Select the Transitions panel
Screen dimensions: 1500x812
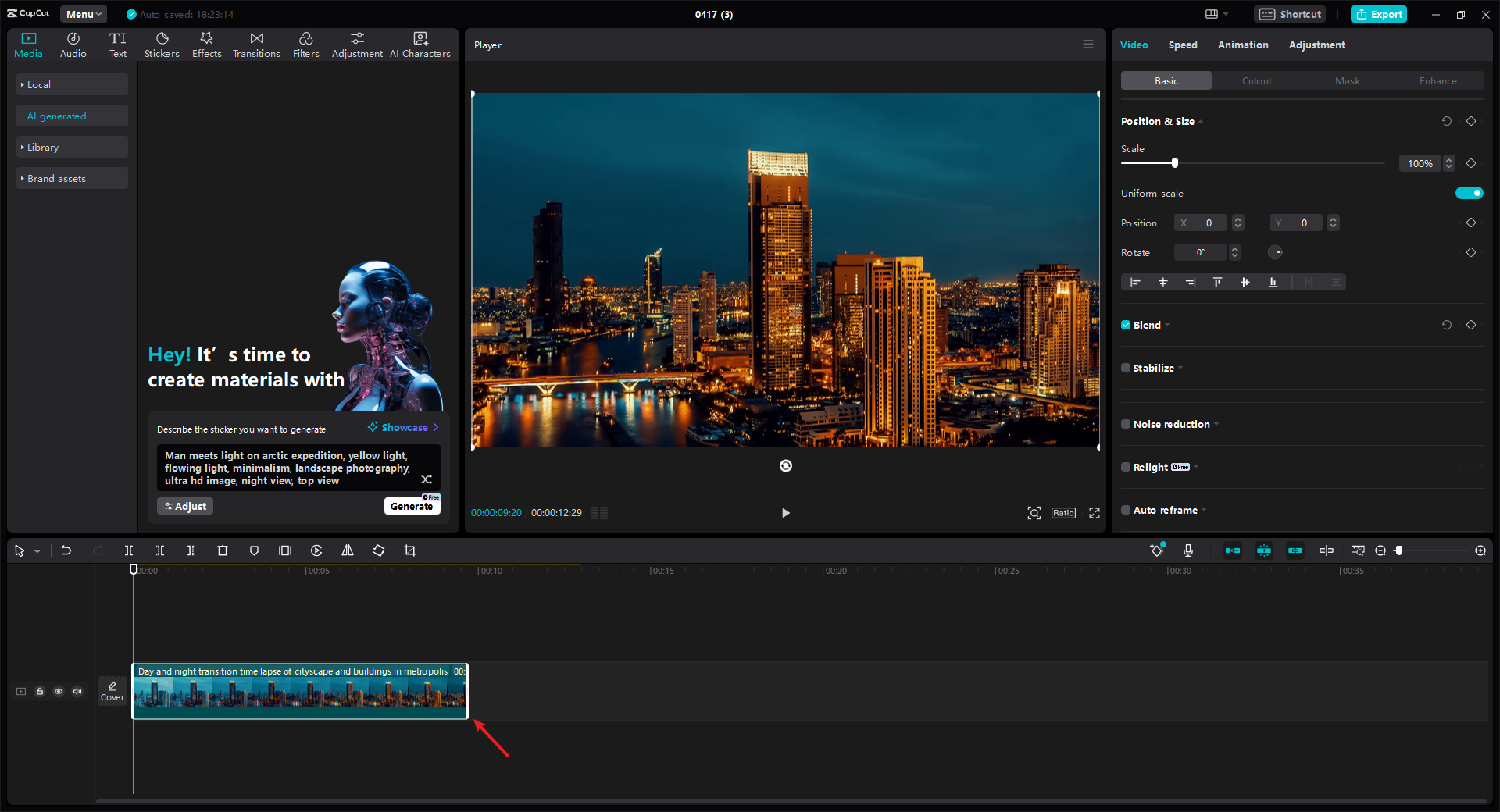[256, 45]
